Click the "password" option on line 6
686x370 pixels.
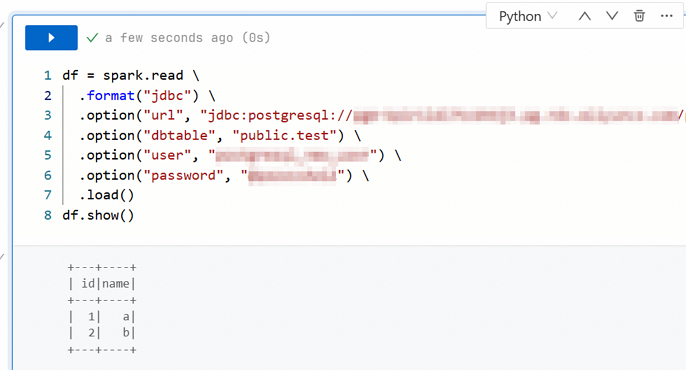pos(183,175)
